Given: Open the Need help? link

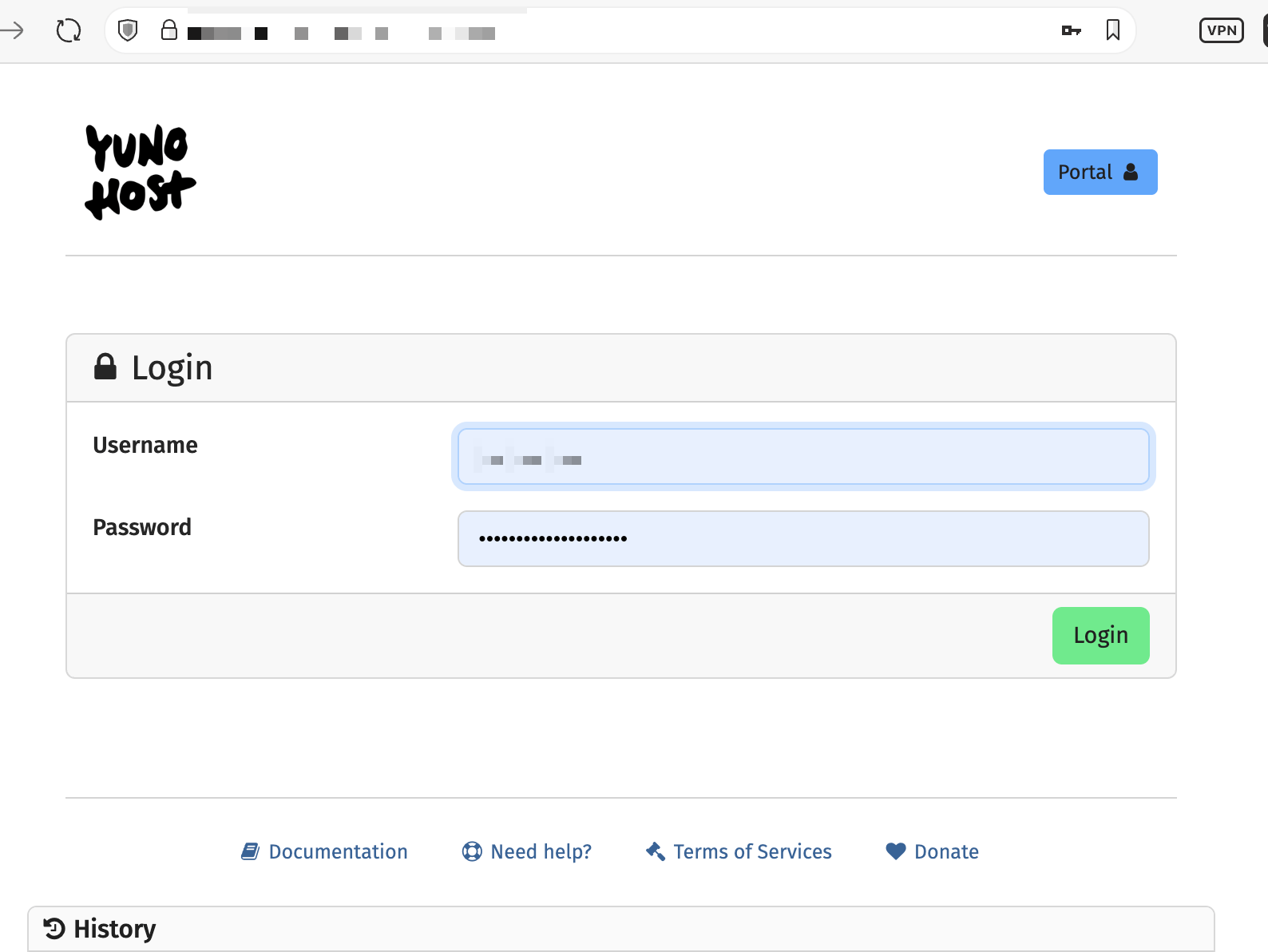Looking at the screenshot, I should [527, 852].
